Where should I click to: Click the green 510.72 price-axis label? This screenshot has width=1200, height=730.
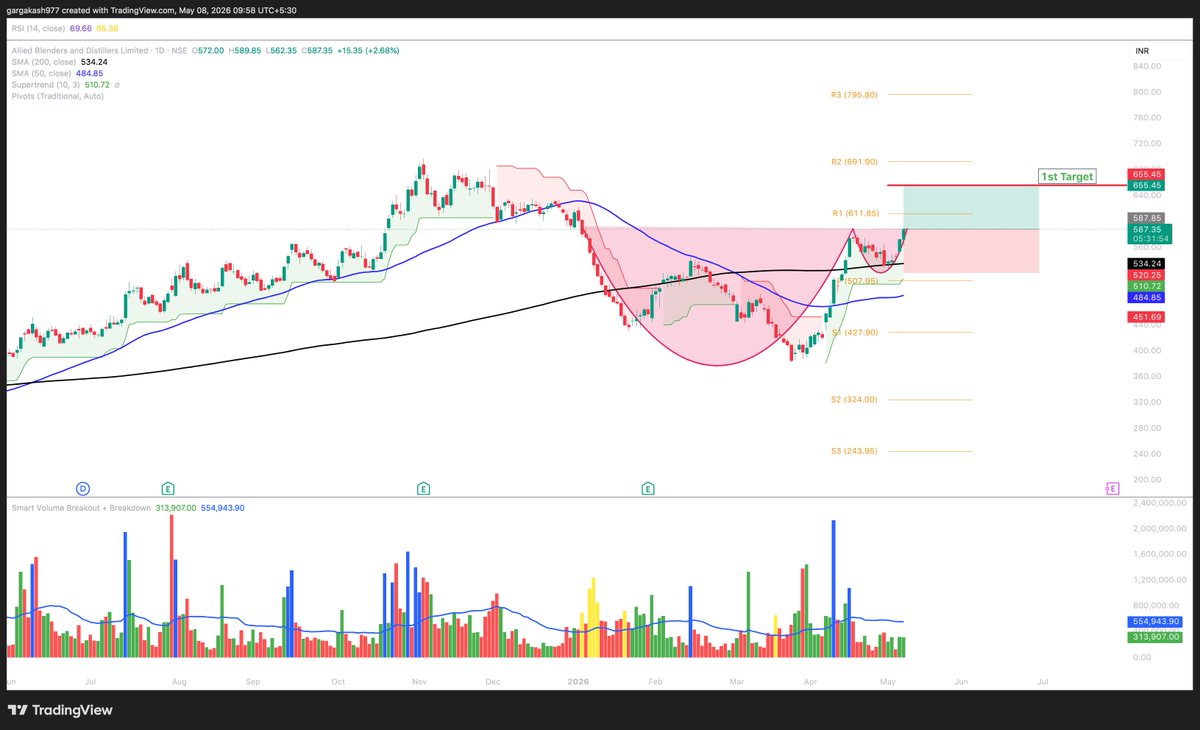pyautogui.click(x=1146, y=286)
